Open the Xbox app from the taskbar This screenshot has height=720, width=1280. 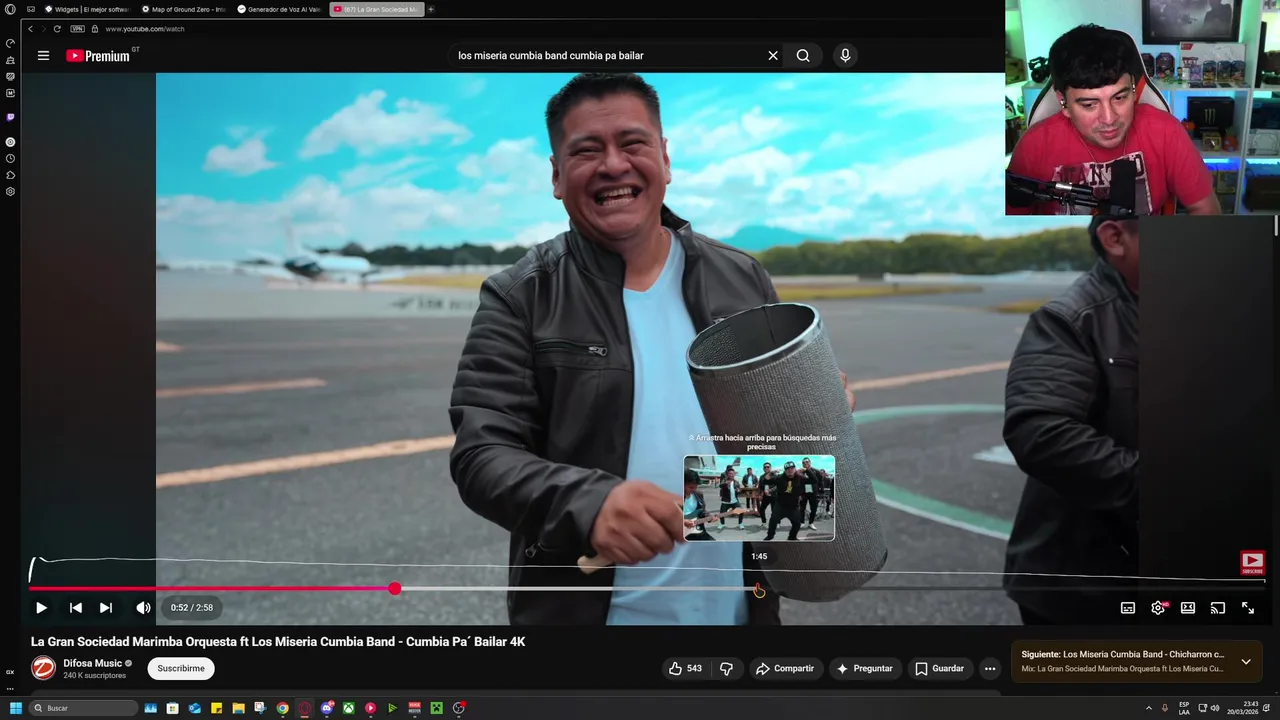349,708
